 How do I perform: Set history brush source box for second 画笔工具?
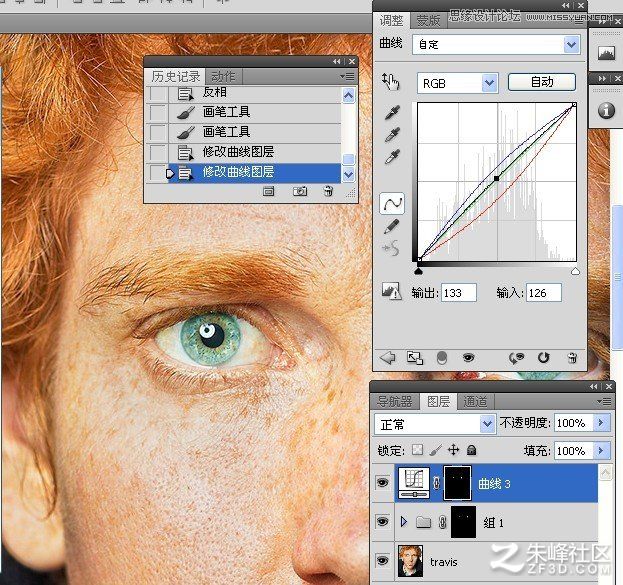158,132
